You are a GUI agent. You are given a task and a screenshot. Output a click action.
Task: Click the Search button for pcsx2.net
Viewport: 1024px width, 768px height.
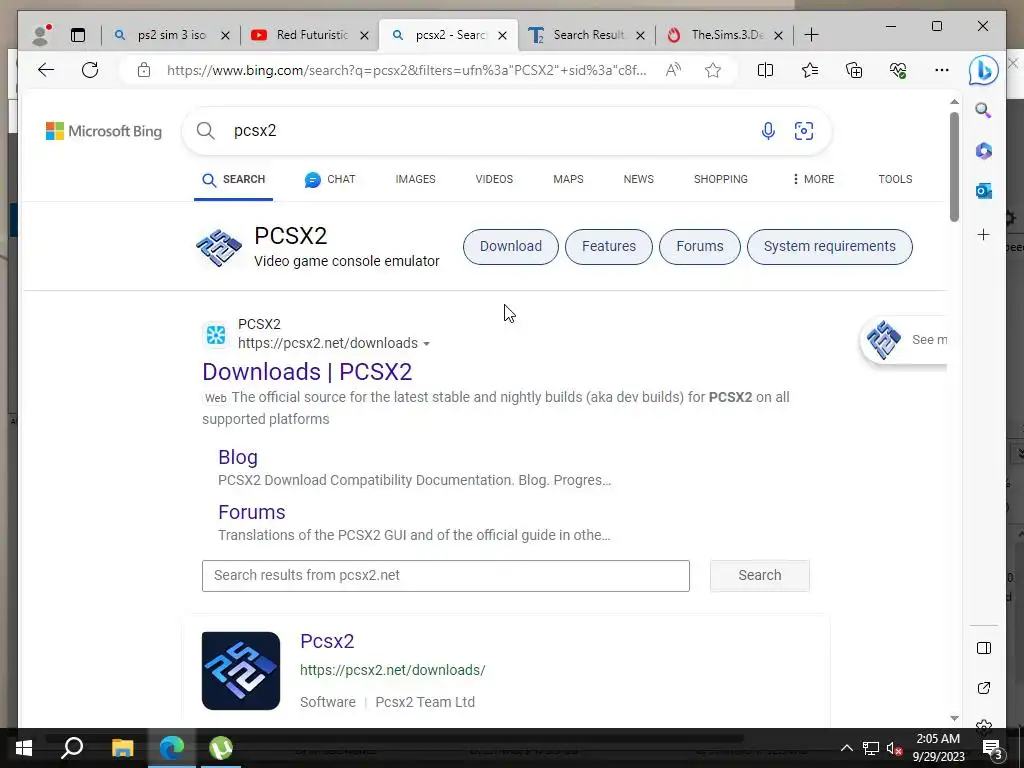click(x=760, y=575)
